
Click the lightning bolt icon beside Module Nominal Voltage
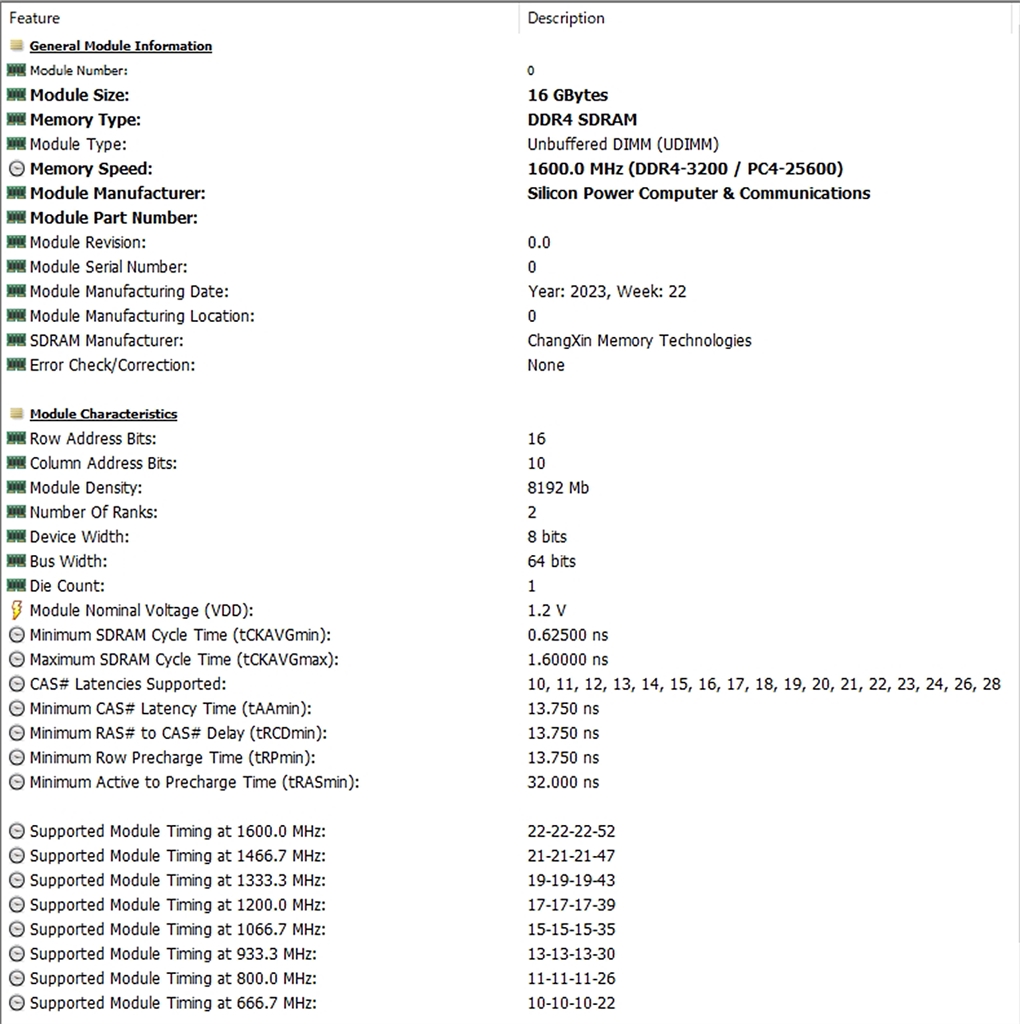click(x=17, y=610)
